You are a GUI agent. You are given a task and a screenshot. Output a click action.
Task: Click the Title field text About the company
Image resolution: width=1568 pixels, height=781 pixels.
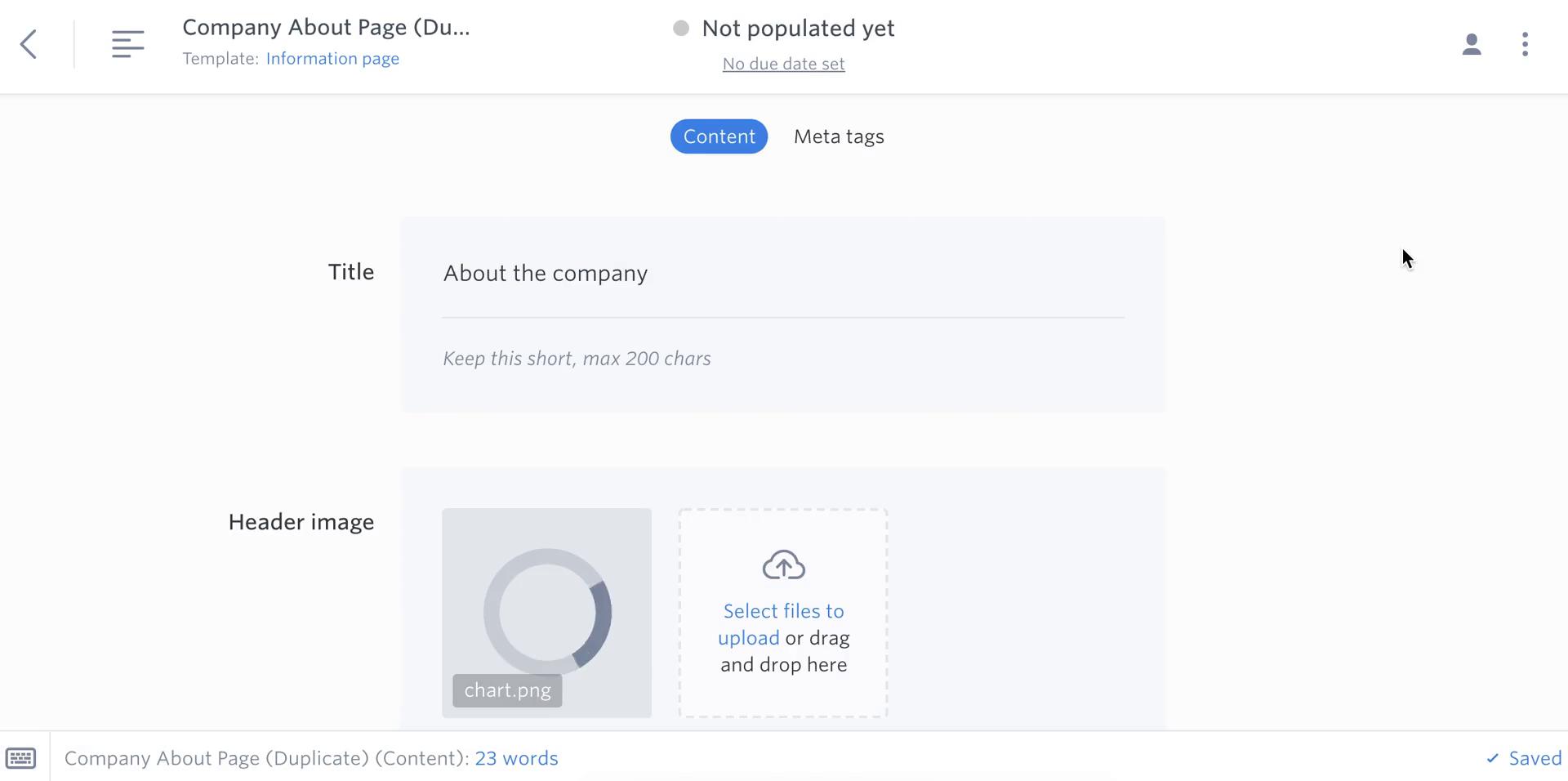pos(546,274)
